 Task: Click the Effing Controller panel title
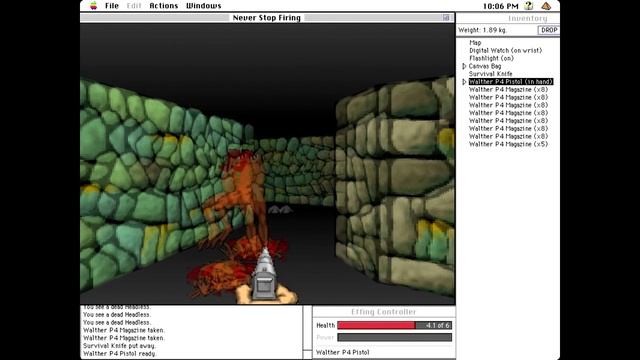[383, 312]
